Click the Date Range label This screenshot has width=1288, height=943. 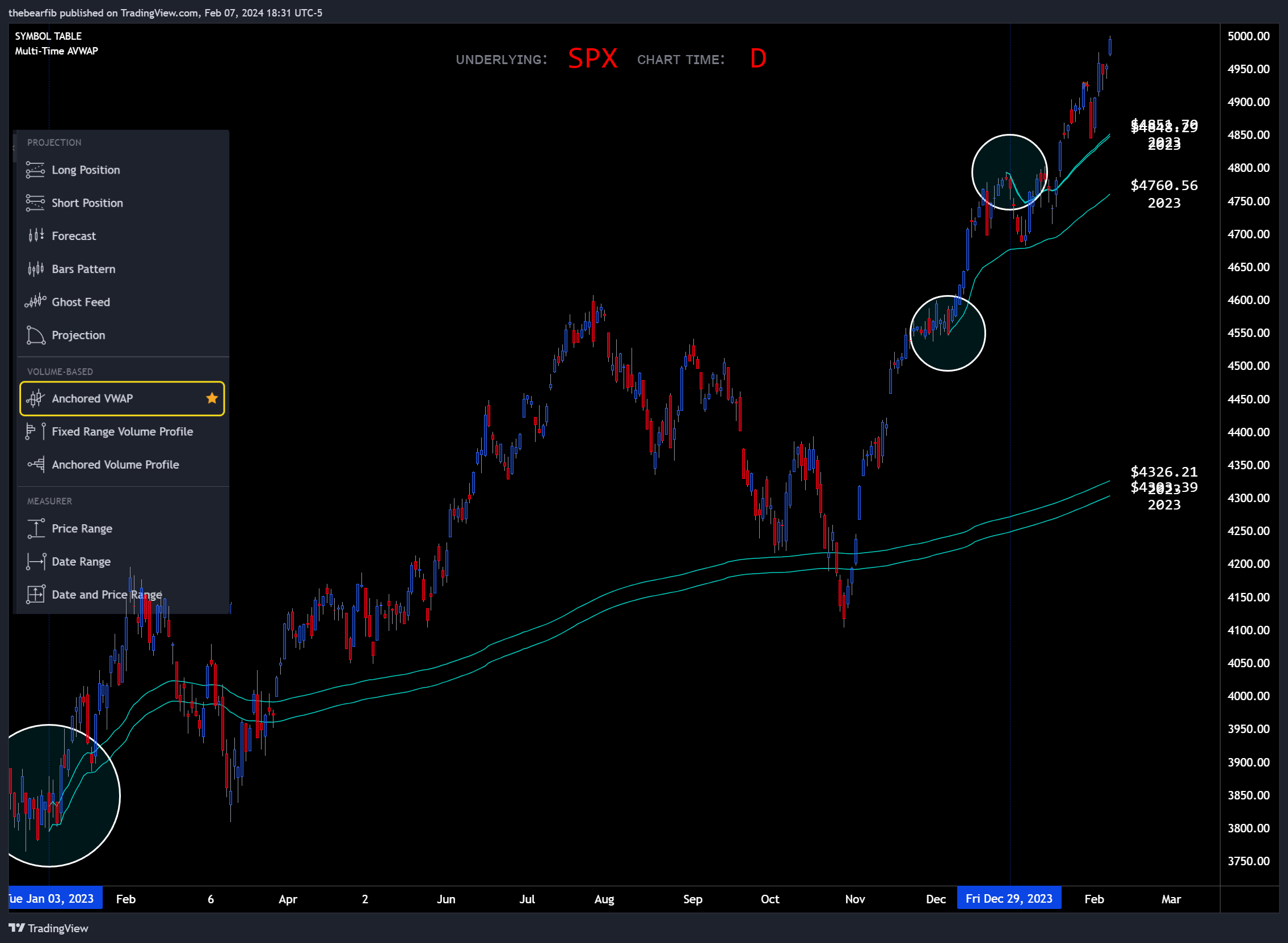(81, 562)
